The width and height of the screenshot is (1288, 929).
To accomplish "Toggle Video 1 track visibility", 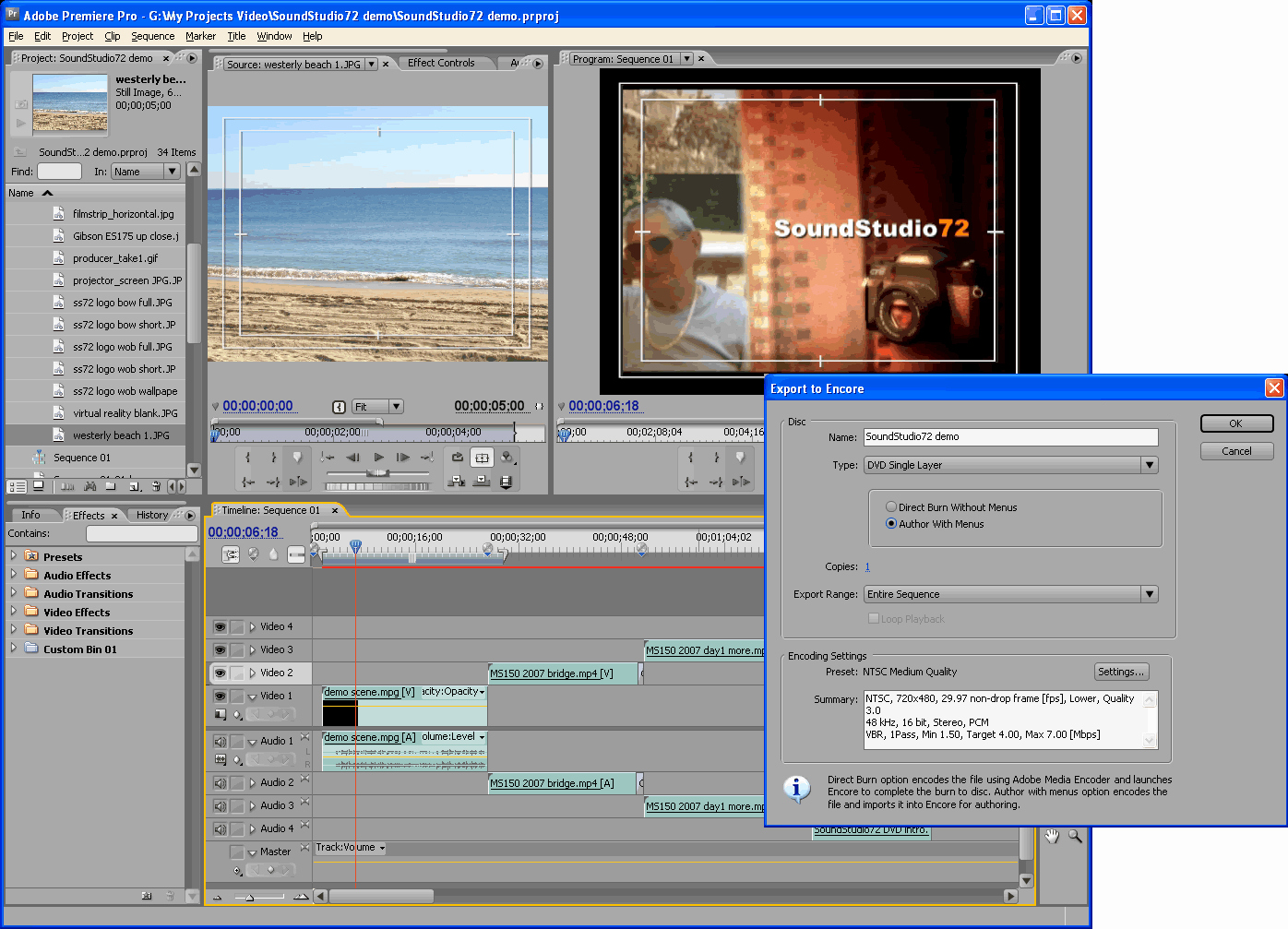I will (220, 696).
